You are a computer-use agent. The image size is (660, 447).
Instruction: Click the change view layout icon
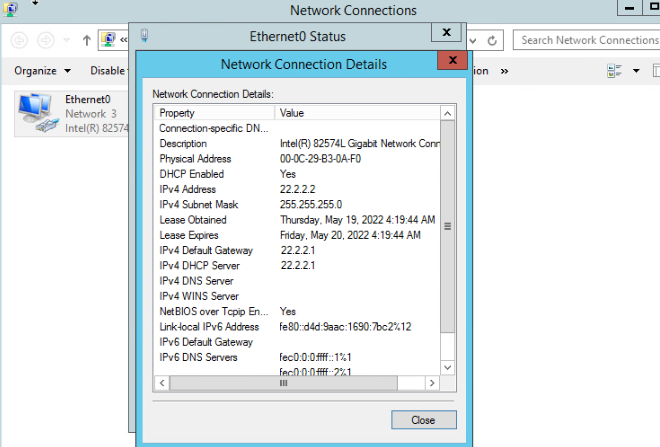click(615, 71)
